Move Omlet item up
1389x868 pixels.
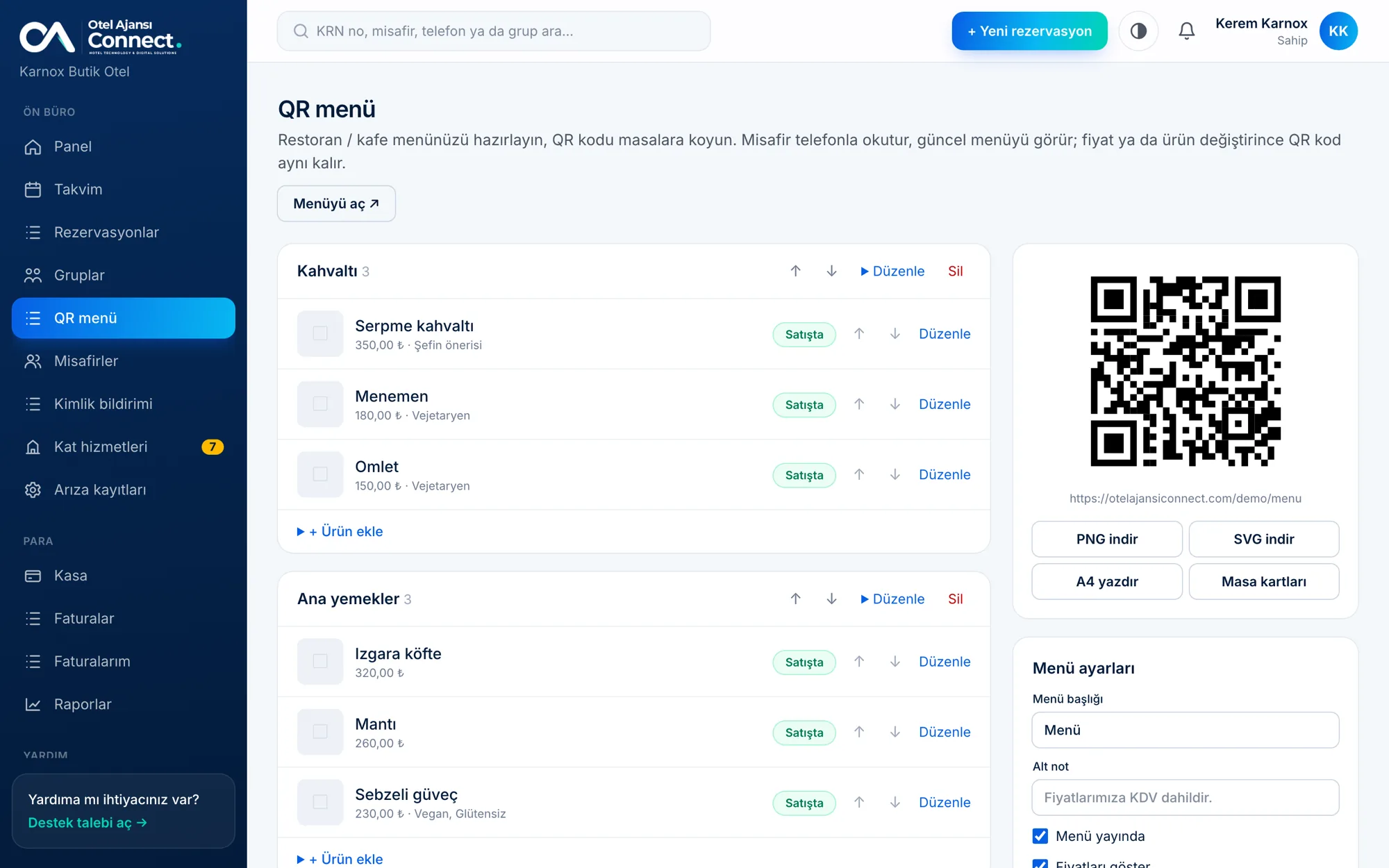coord(859,475)
